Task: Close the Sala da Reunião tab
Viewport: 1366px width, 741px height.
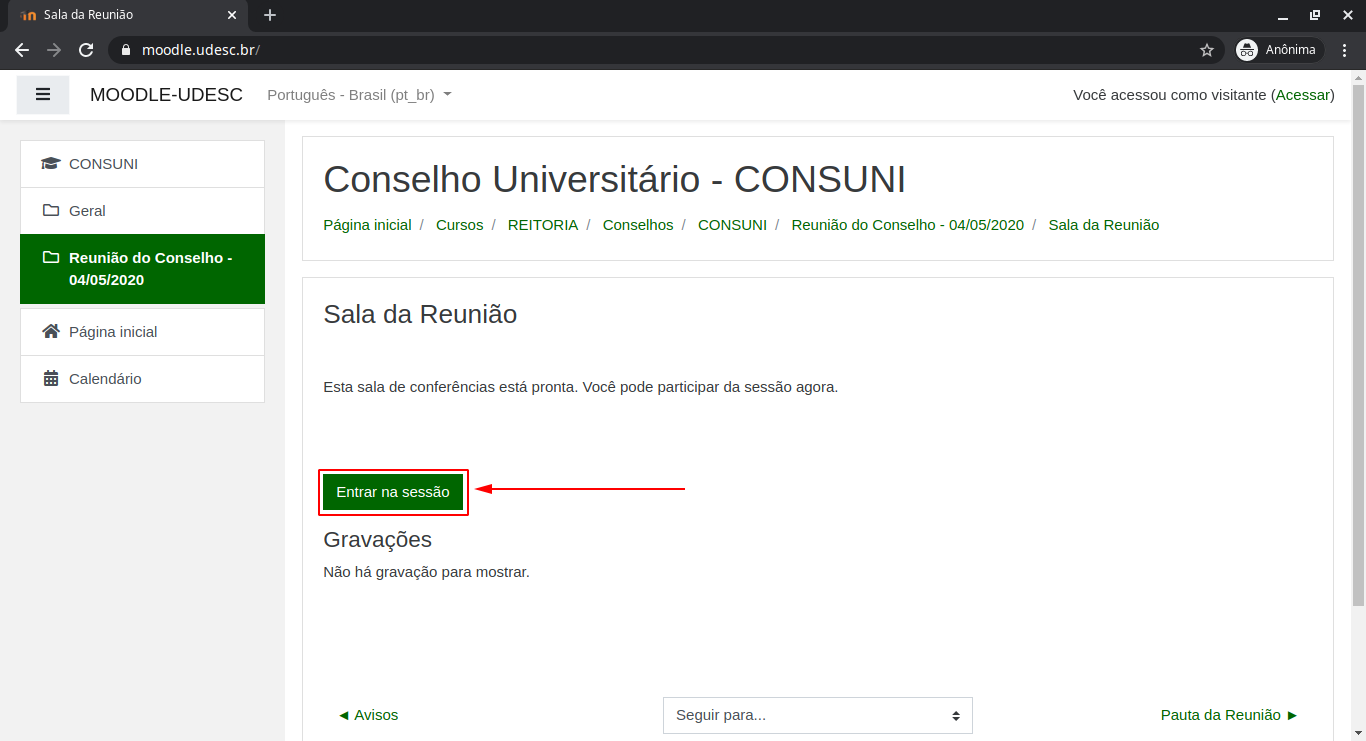Action: (232, 15)
